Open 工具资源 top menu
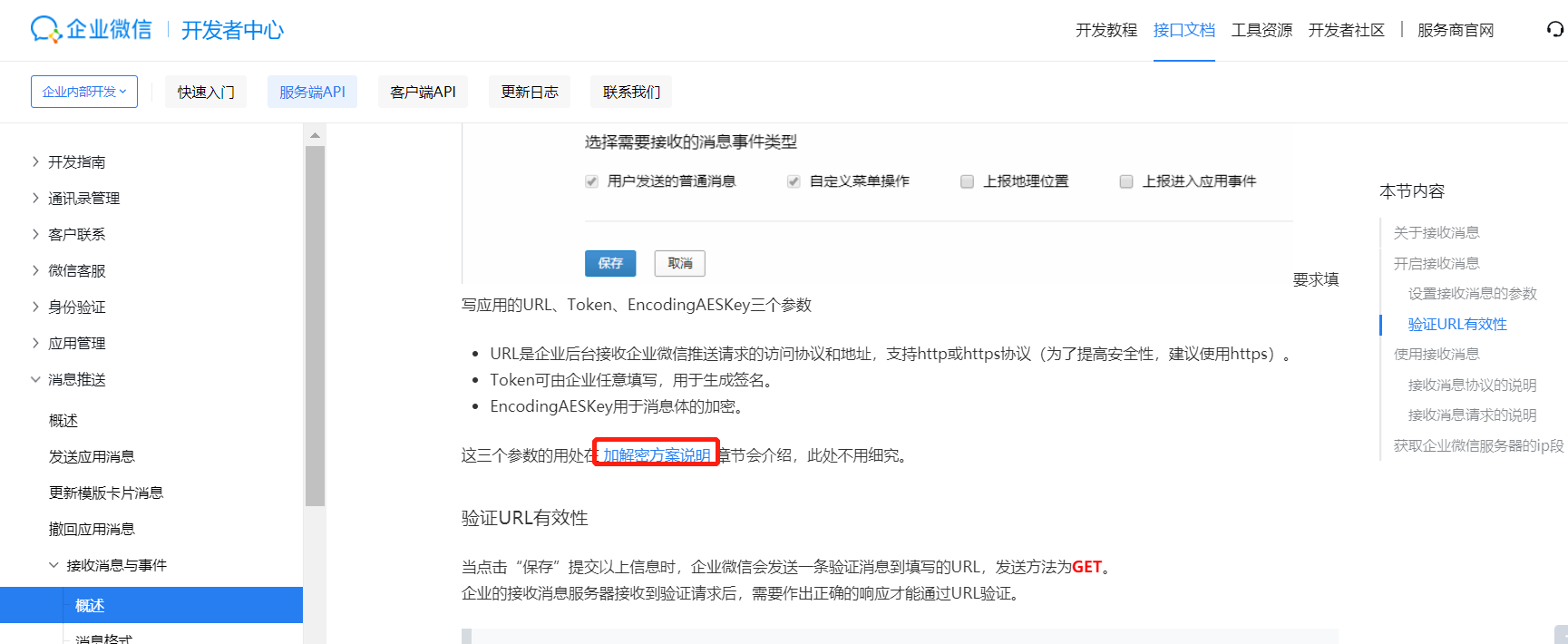1568x644 pixels. pos(1261,30)
